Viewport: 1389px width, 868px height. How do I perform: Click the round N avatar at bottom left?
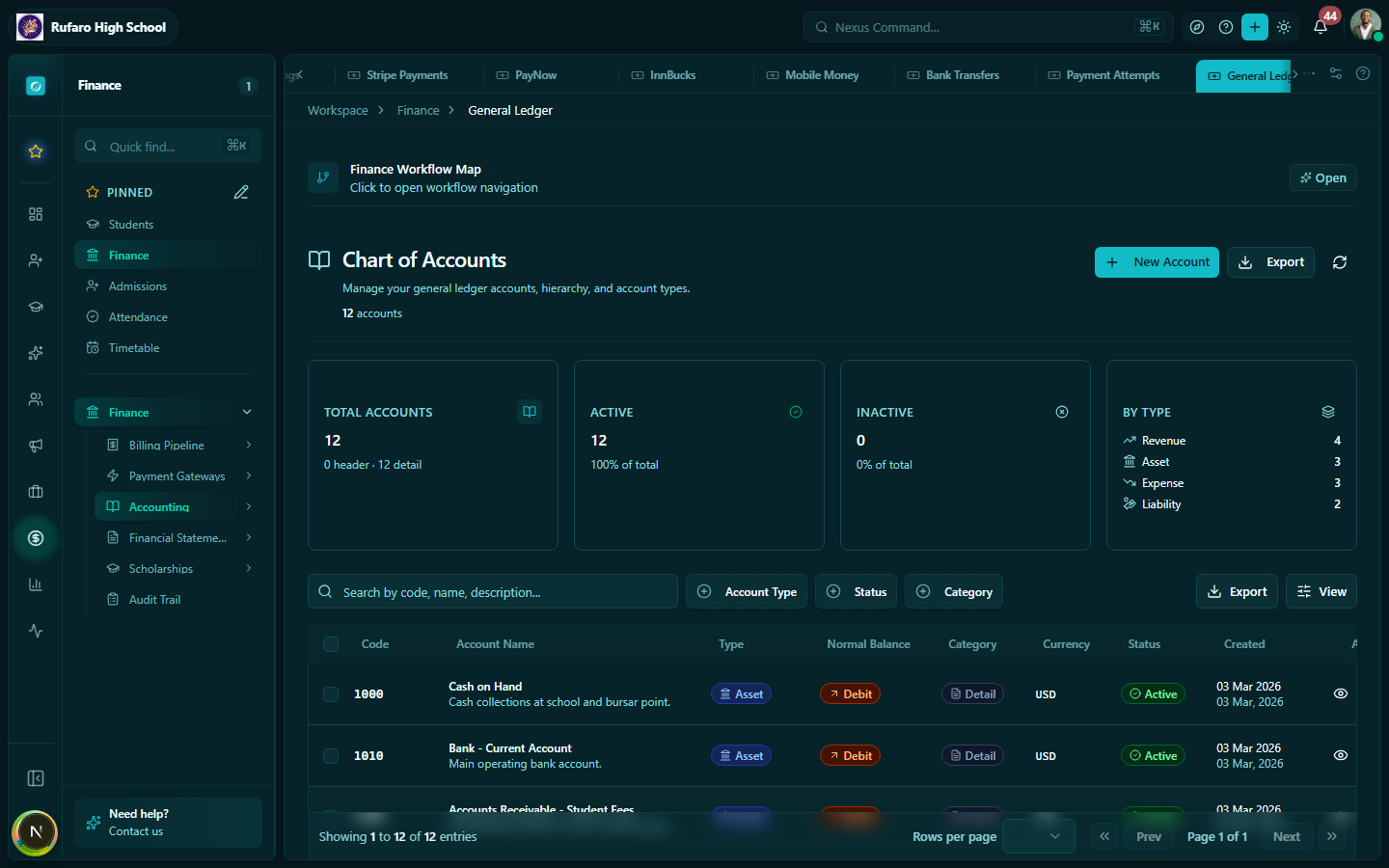pos(36,832)
